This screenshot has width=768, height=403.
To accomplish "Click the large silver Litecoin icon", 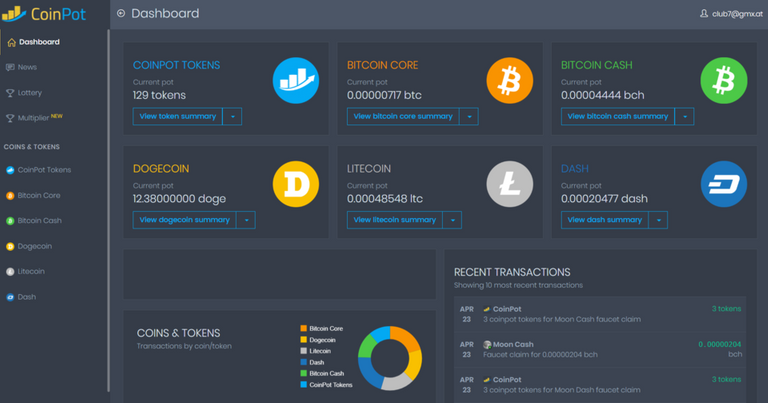I will tap(510, 184).
